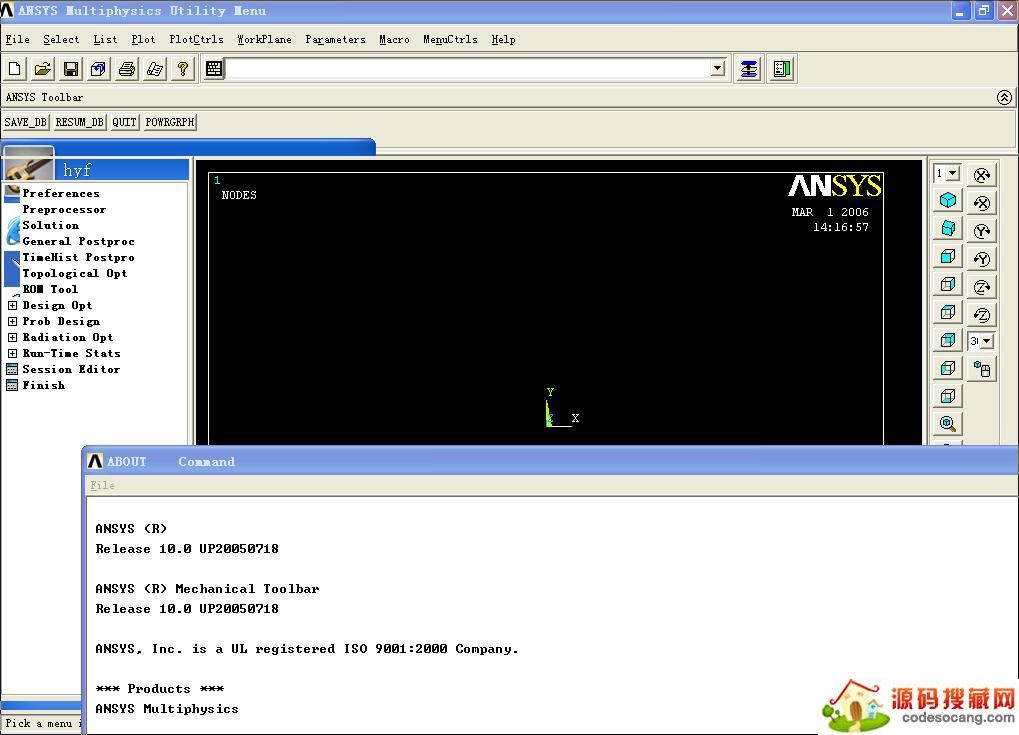
Task: Open the File menu in Utility Menu
Action: click(18, 40)
